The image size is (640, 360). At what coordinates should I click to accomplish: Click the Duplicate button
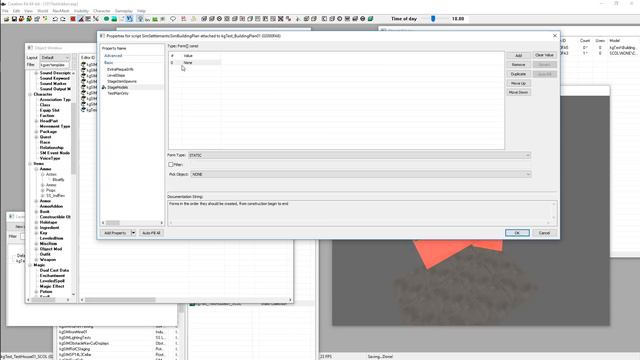[x=518, y=74]
